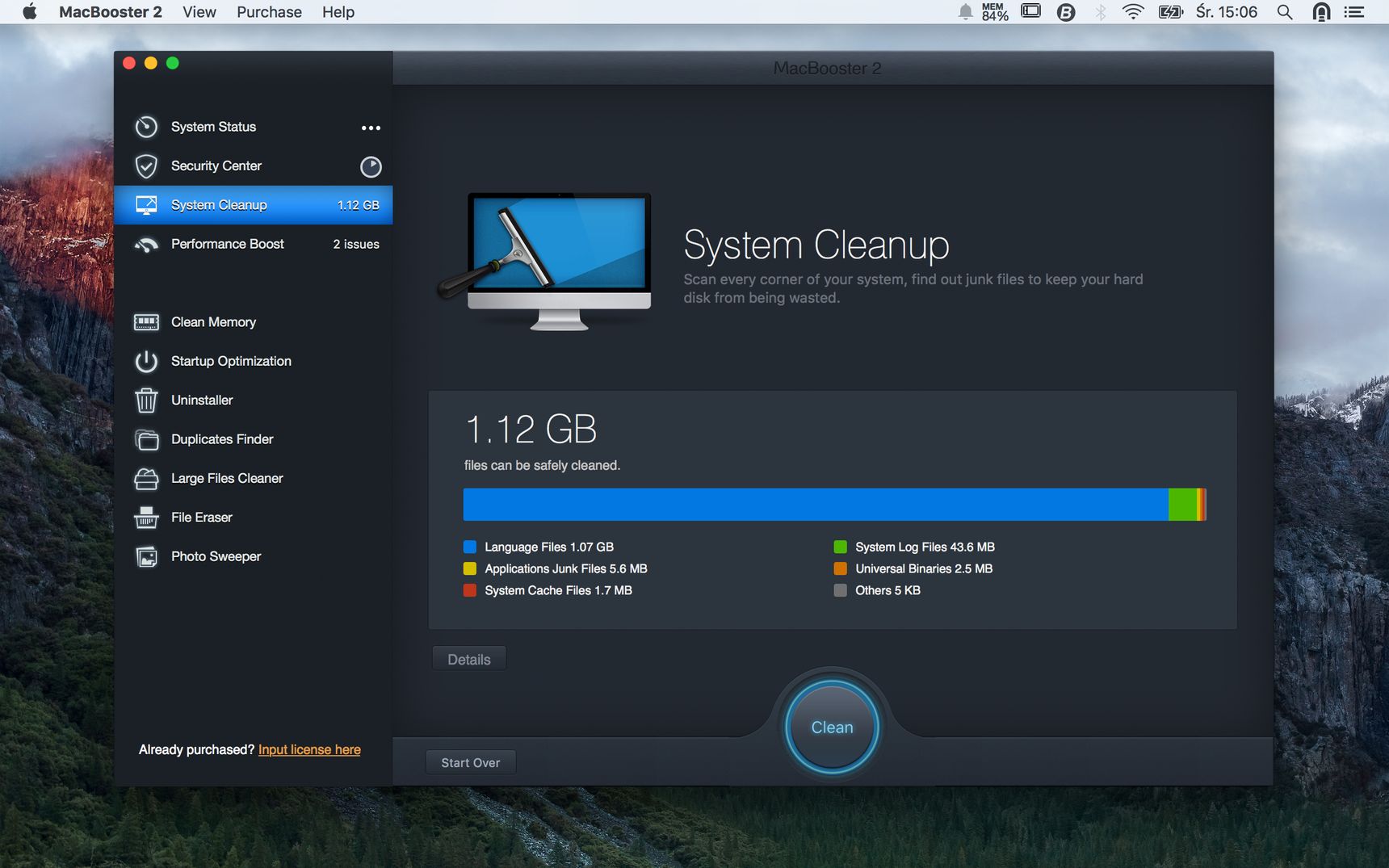Click Universal Binaries 2.5 MB label
The image size is (1389, 868).
(x=924, y=569)
